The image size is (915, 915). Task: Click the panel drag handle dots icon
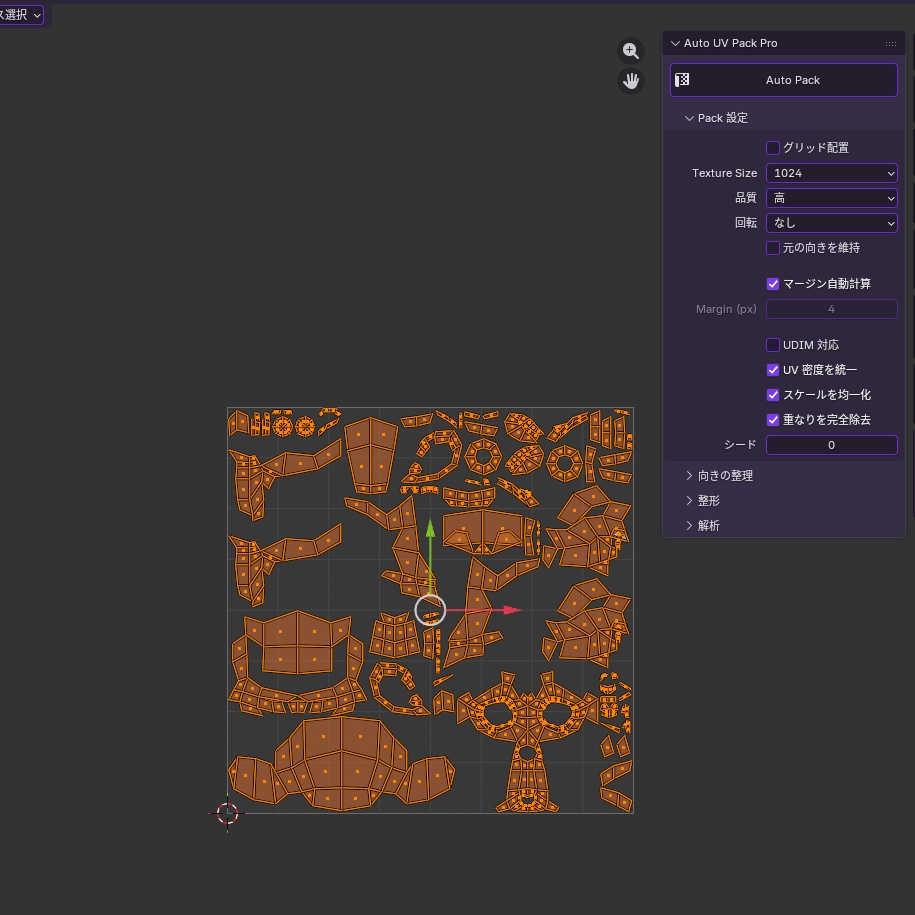[890, 44]
